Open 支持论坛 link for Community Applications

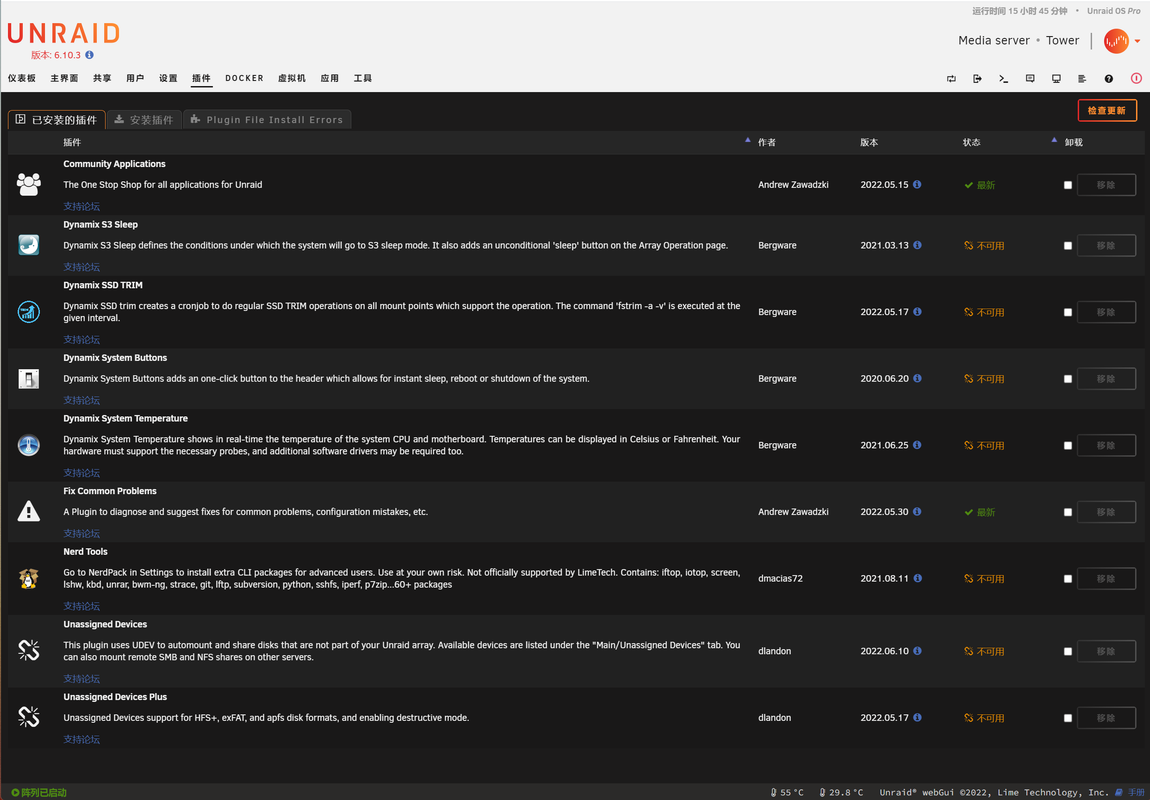click(x=81, y=207)
